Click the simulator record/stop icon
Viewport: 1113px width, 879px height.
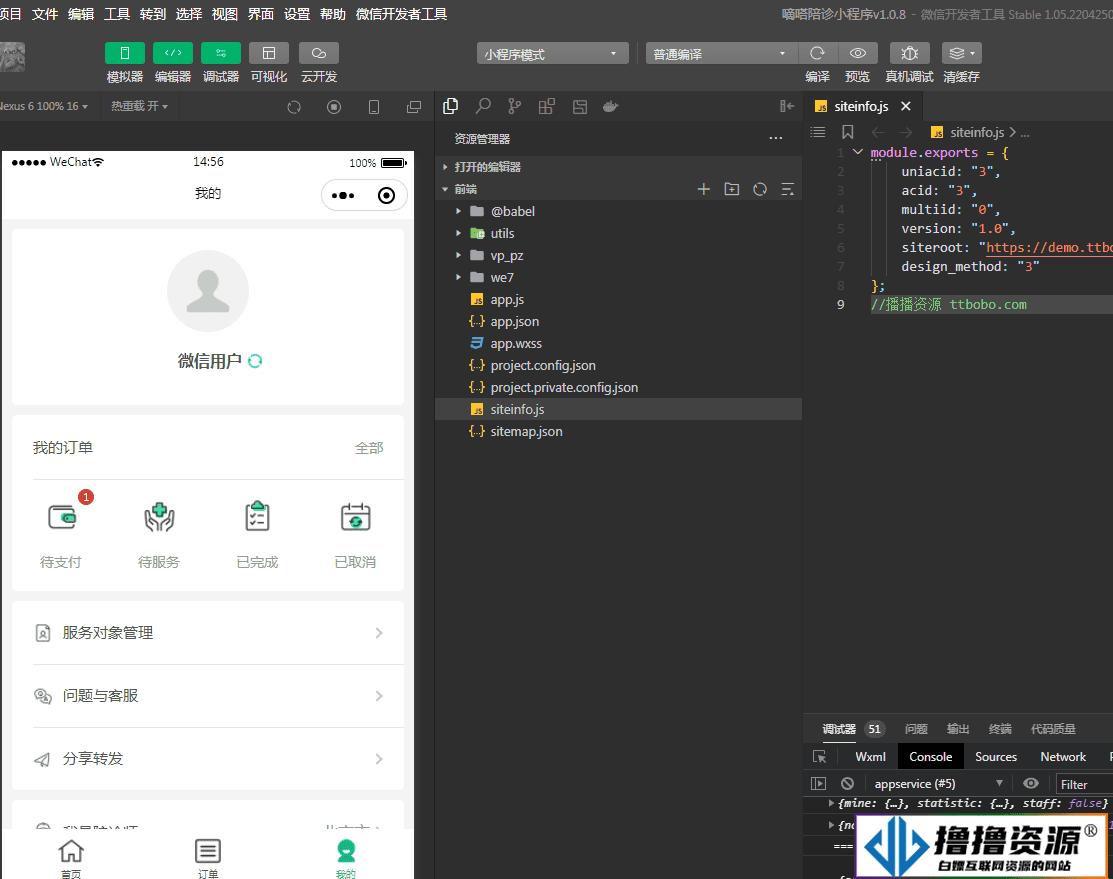click(x=334, y=107)
